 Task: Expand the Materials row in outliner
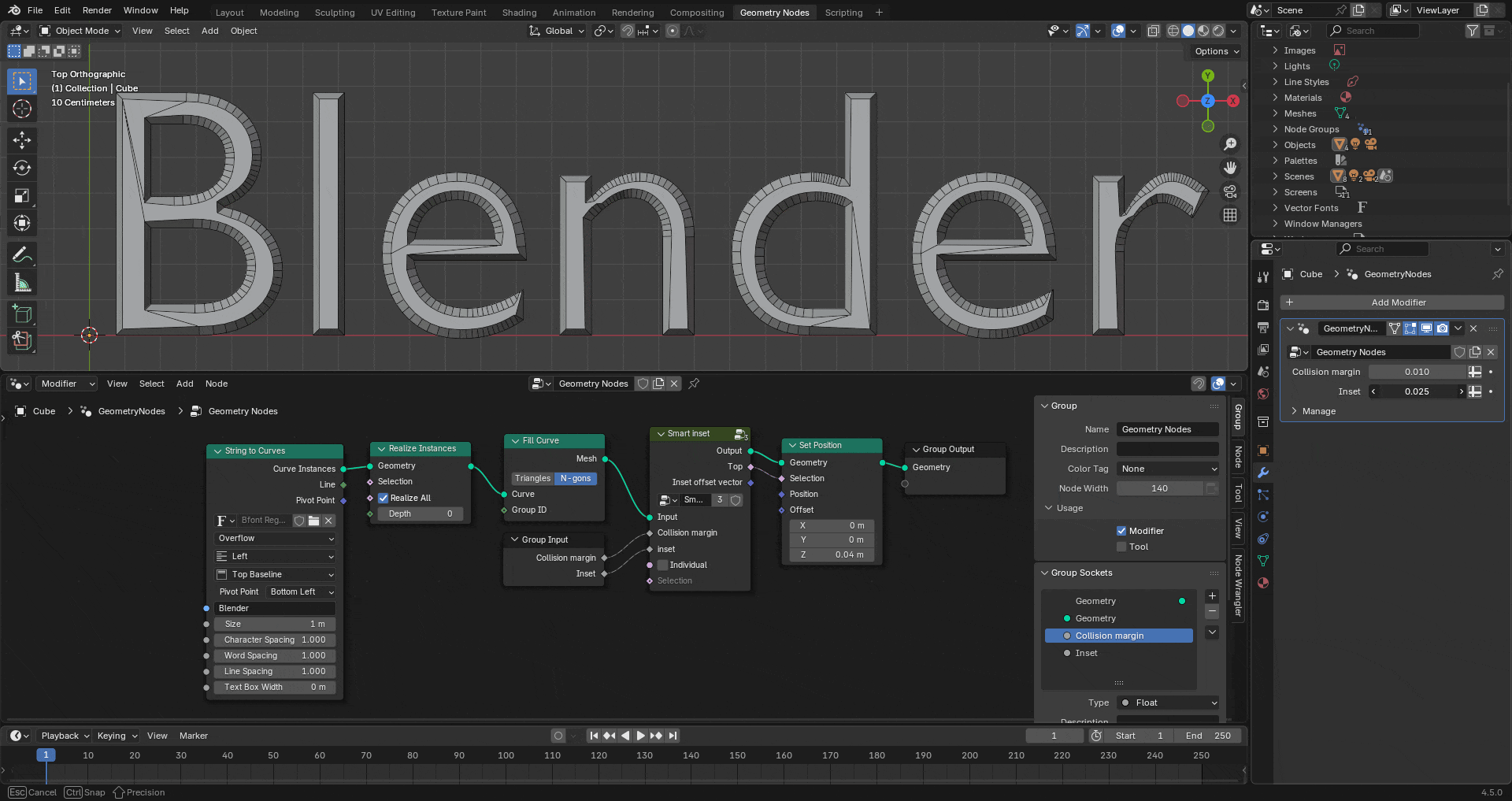coord(1275,98)
